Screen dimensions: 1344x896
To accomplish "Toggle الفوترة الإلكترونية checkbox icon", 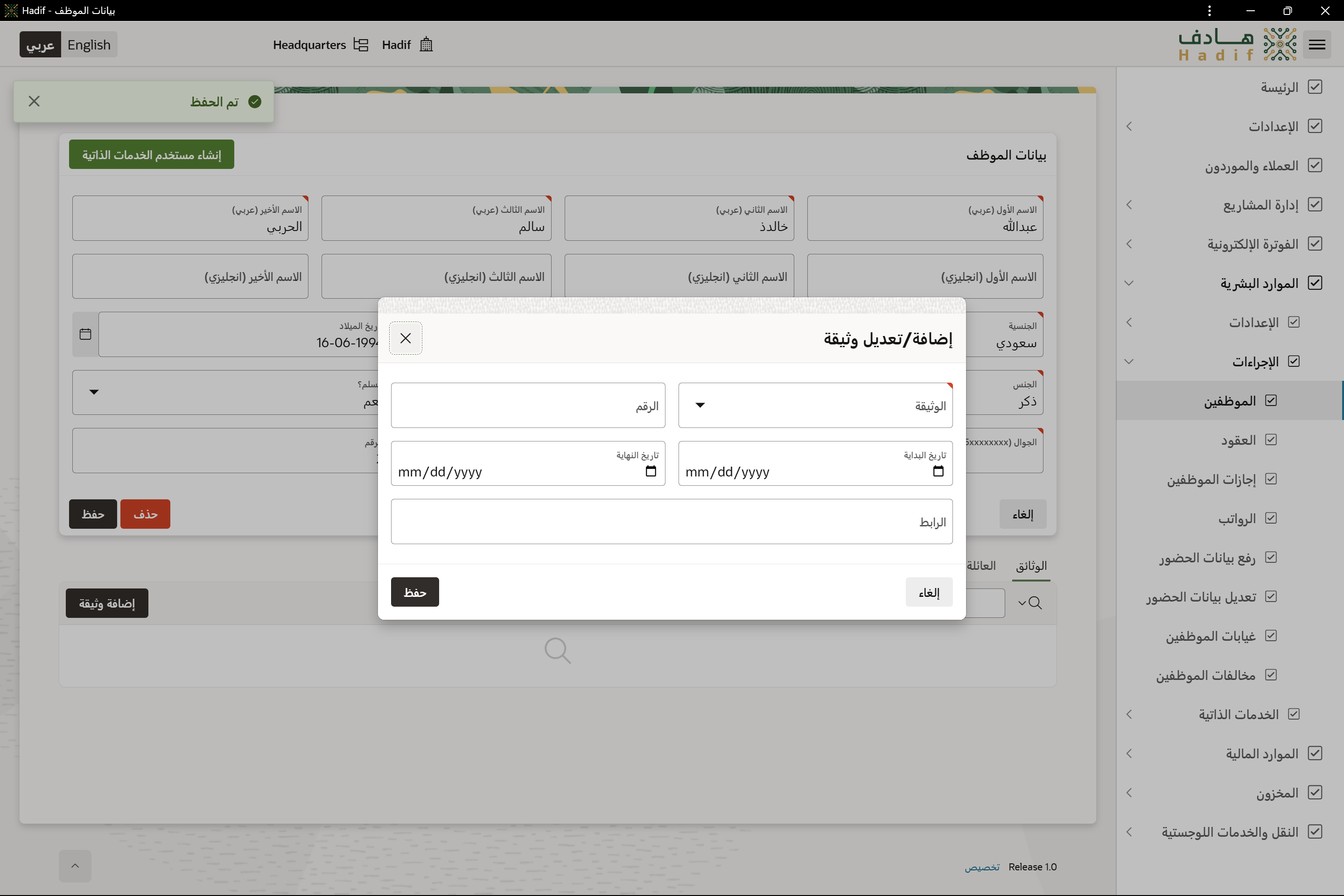I will coord(1314,244).
